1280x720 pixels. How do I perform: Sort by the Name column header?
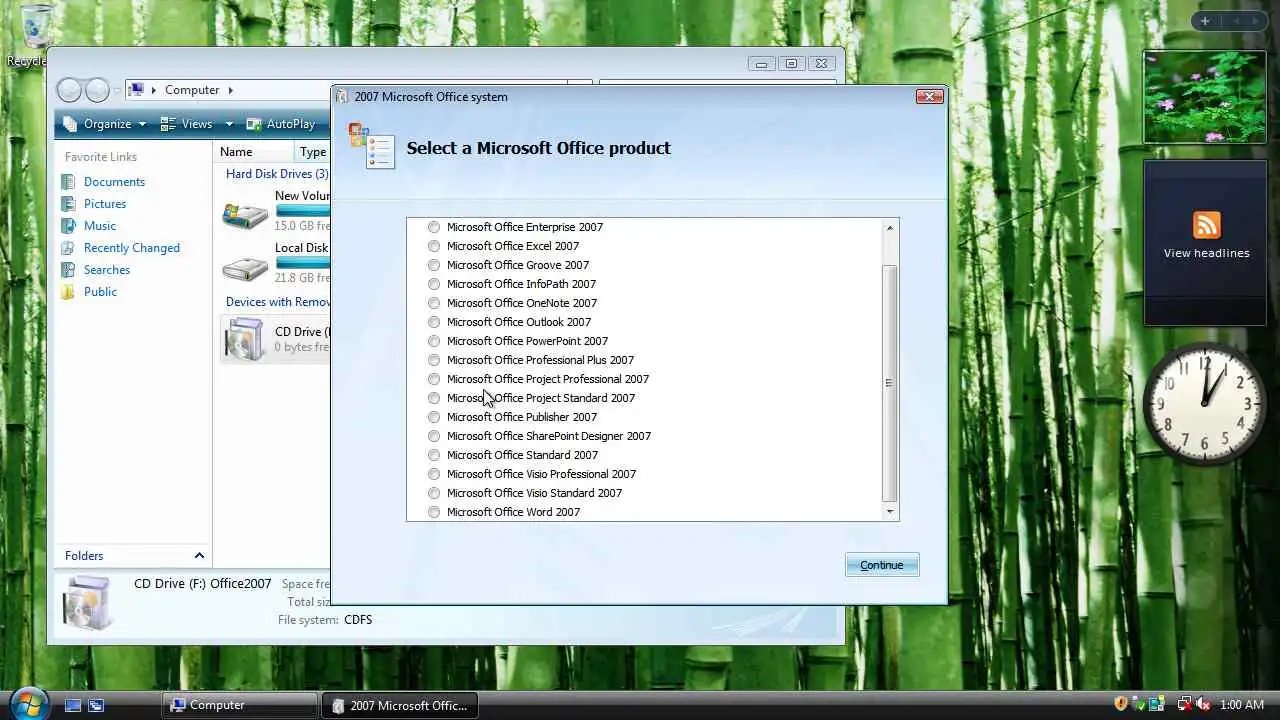point(254,152)
